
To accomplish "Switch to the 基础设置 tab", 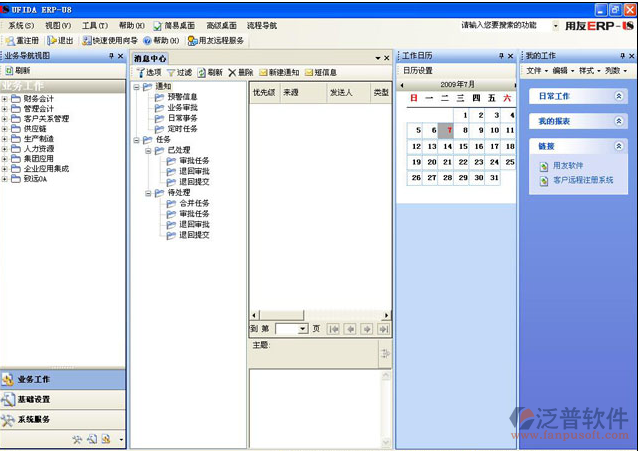I will [33, 399].
